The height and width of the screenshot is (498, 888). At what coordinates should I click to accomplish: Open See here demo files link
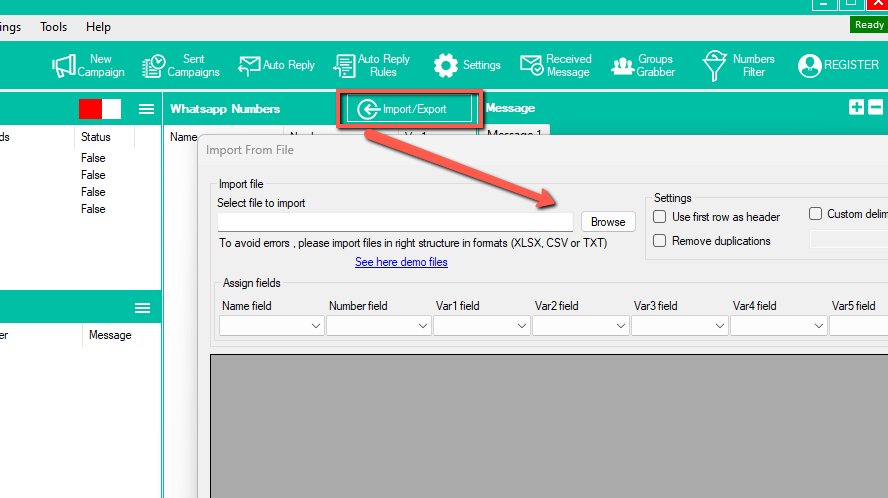[401, 262]
